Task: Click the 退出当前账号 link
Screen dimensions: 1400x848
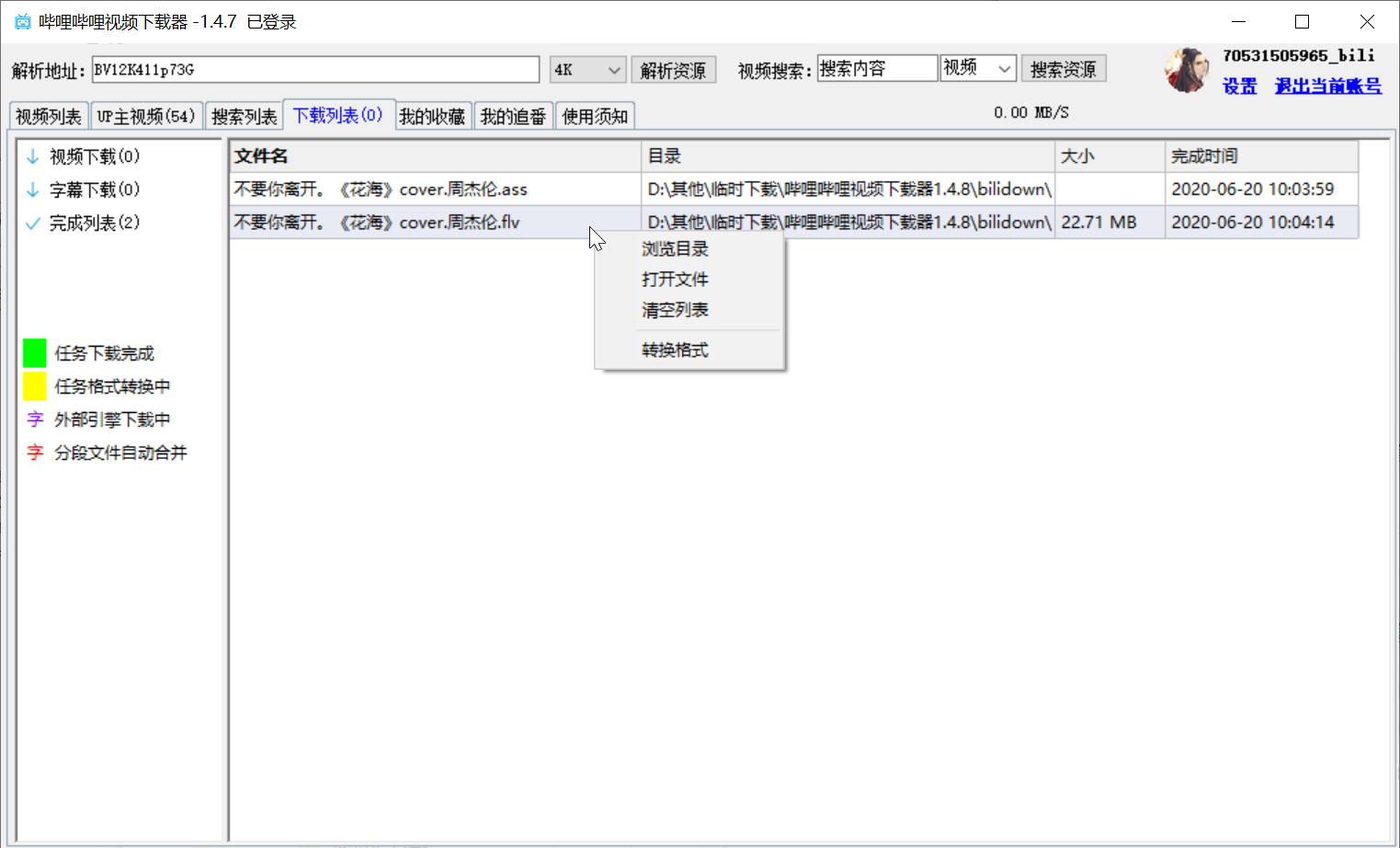Action: point(1327,86)
